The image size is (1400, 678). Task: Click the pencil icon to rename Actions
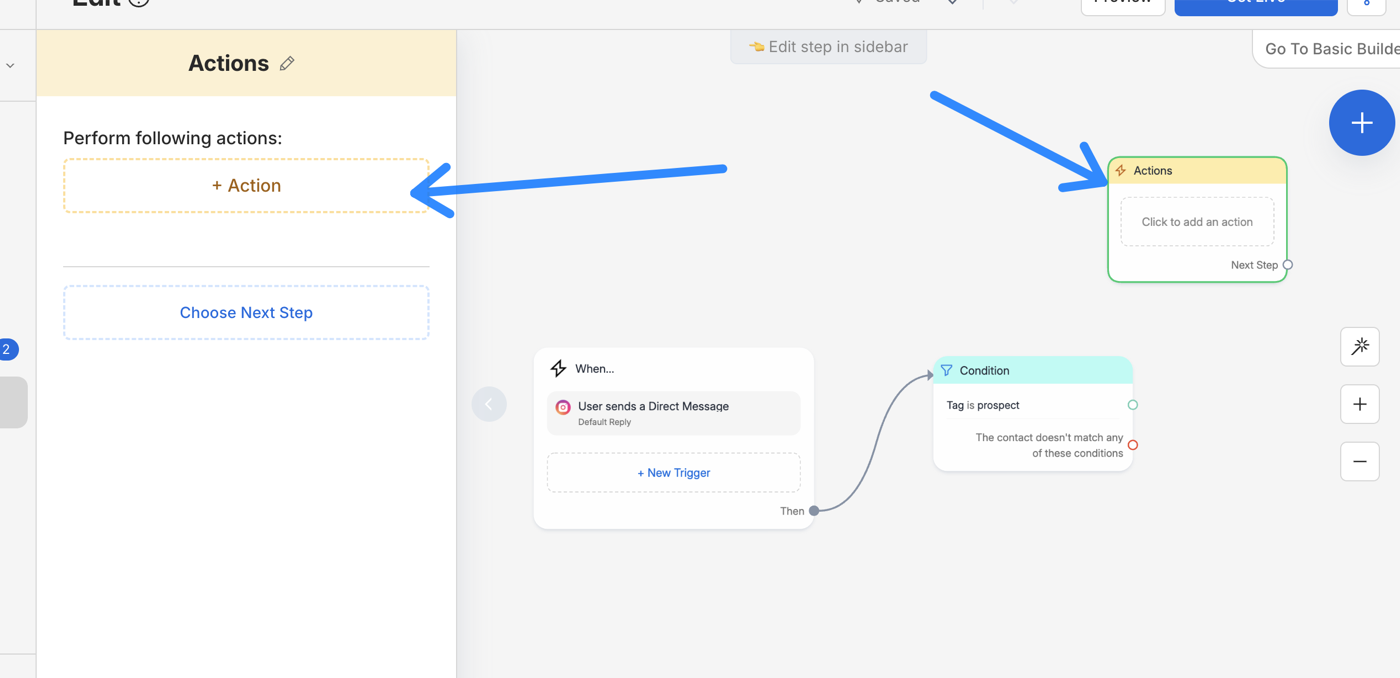pos(287,63)
